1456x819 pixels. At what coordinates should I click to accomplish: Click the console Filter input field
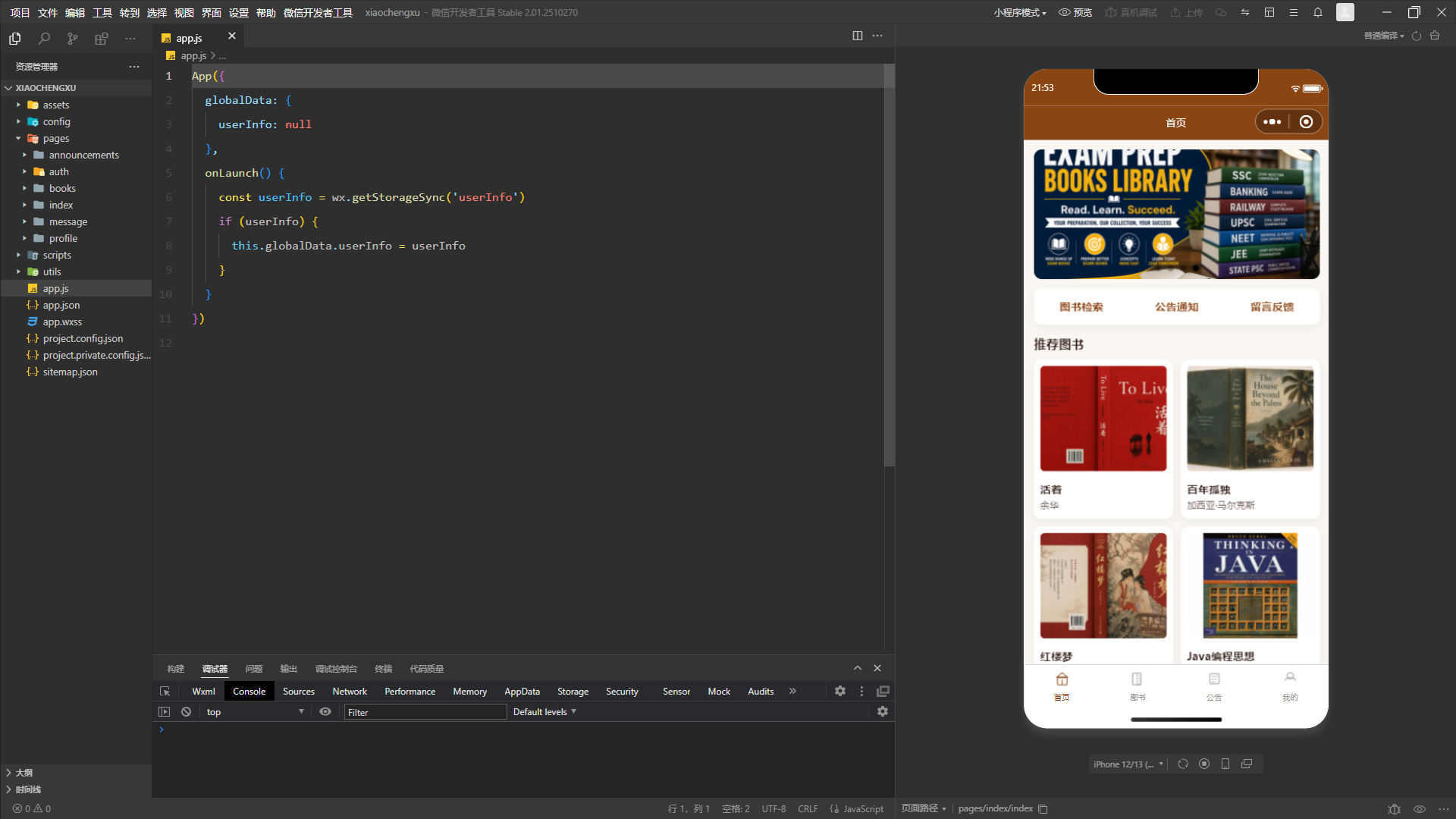coord(425,712)
